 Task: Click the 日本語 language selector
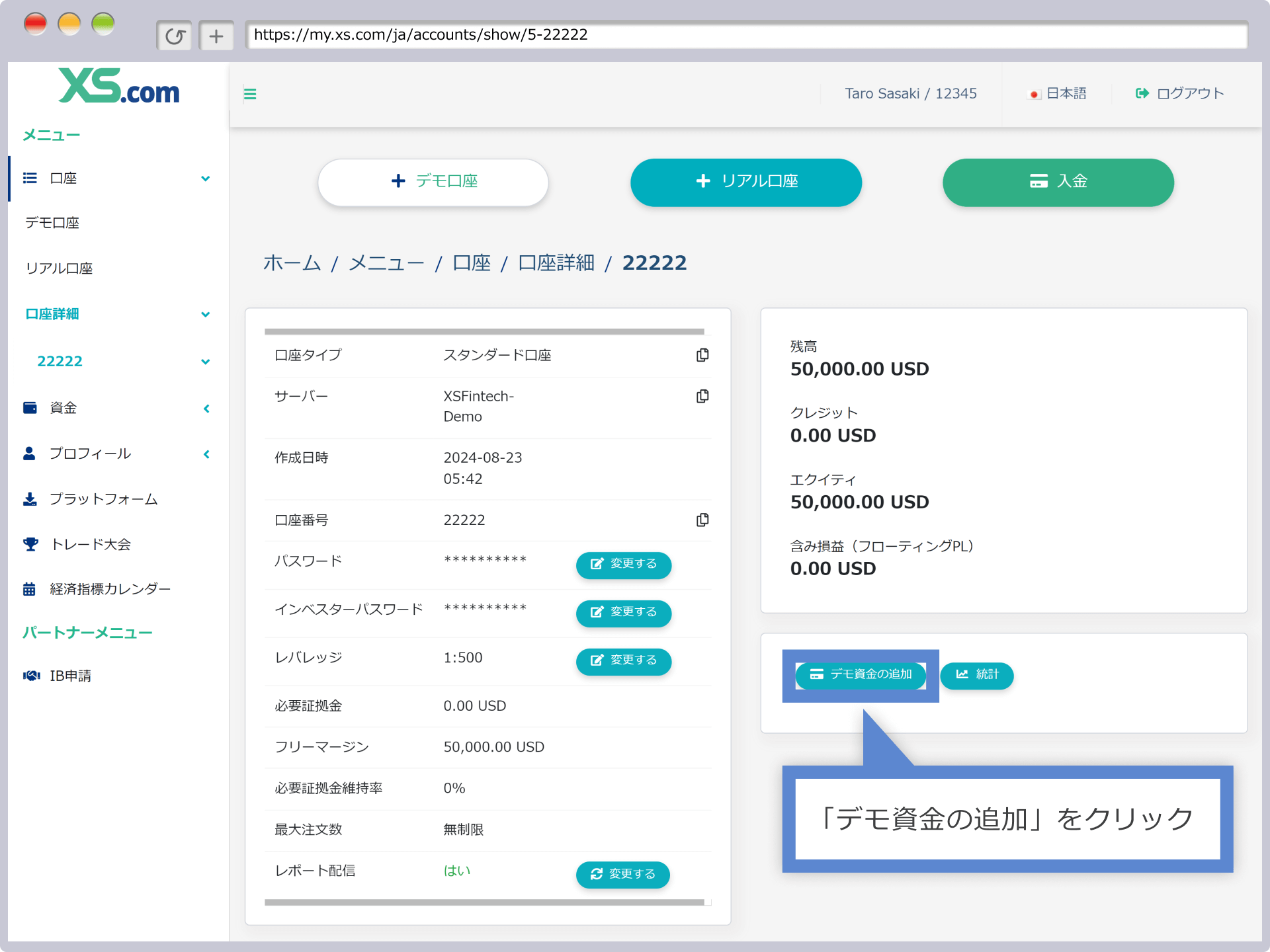pos(1057,94)
